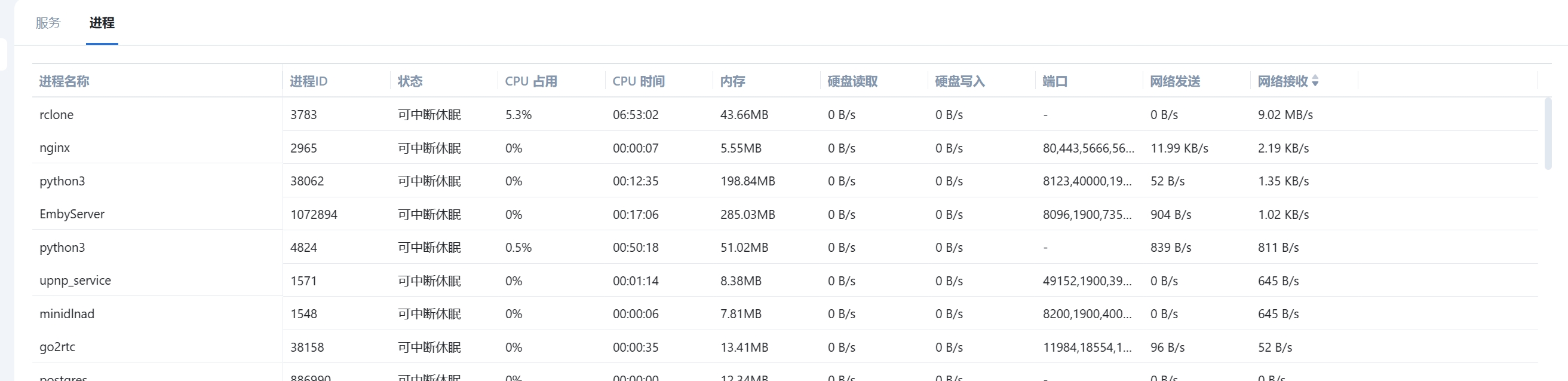Select python3 process with ID 38062
Viewport: 1568px width, 381px height.
pyautogui.click(x=62, y=181)
